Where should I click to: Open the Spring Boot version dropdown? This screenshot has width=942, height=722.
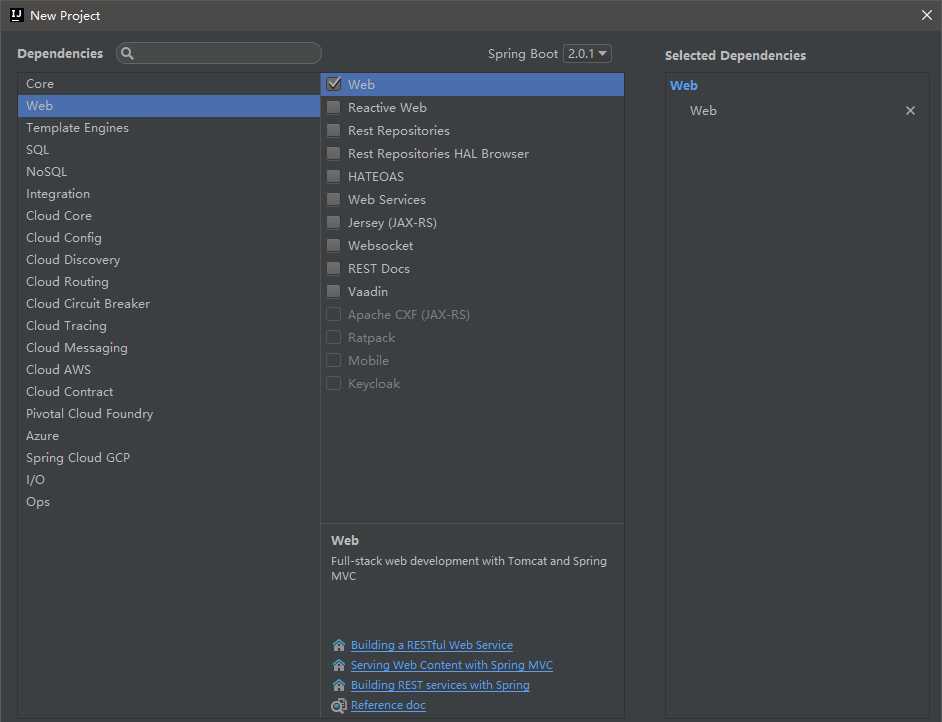(x=587, y=53)
